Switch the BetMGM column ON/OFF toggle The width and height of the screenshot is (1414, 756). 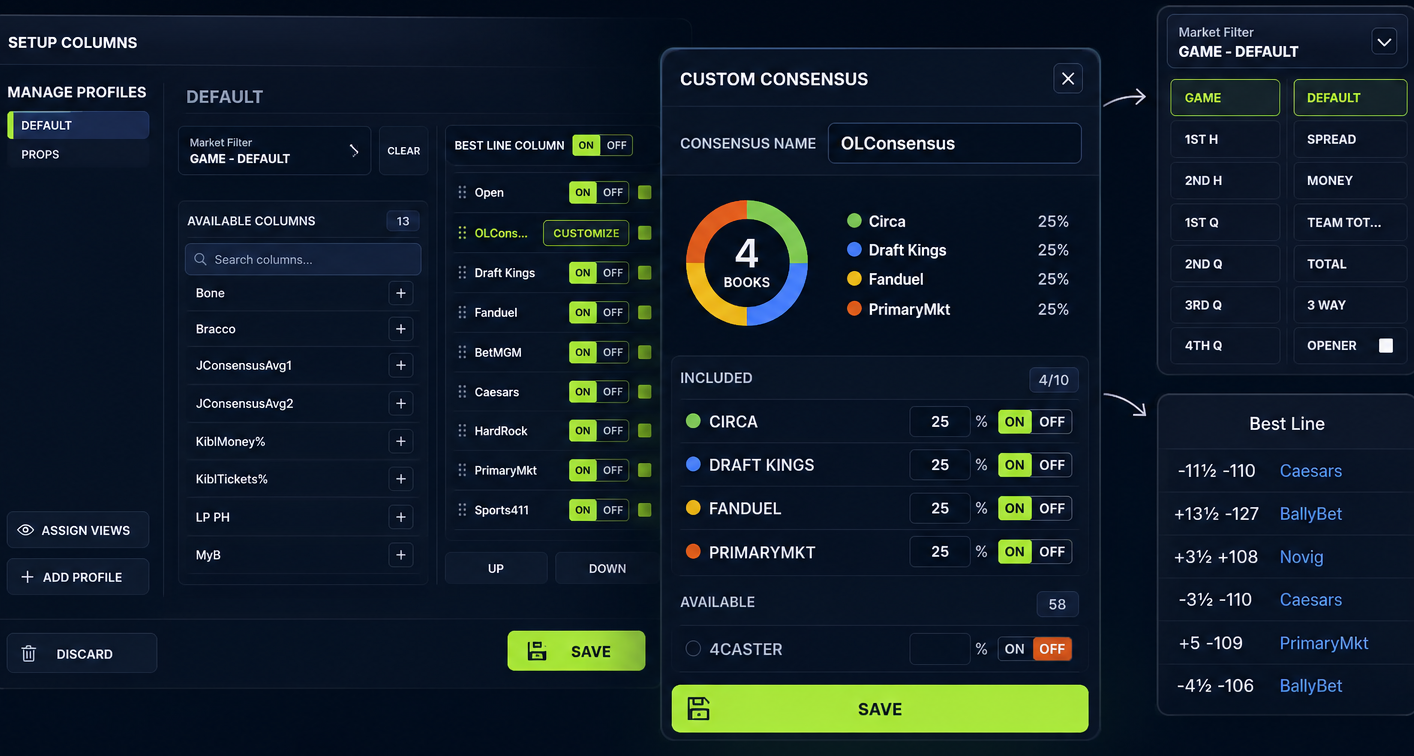(598, 352)
